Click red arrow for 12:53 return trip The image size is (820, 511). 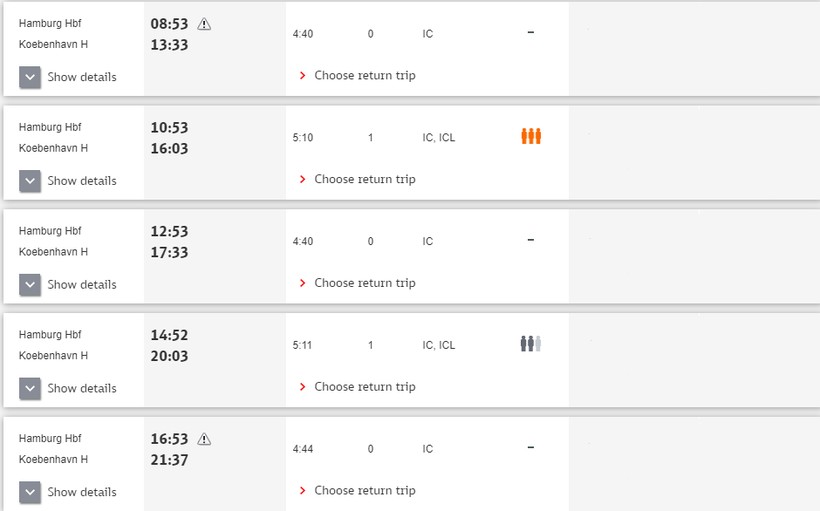[303, 283]
